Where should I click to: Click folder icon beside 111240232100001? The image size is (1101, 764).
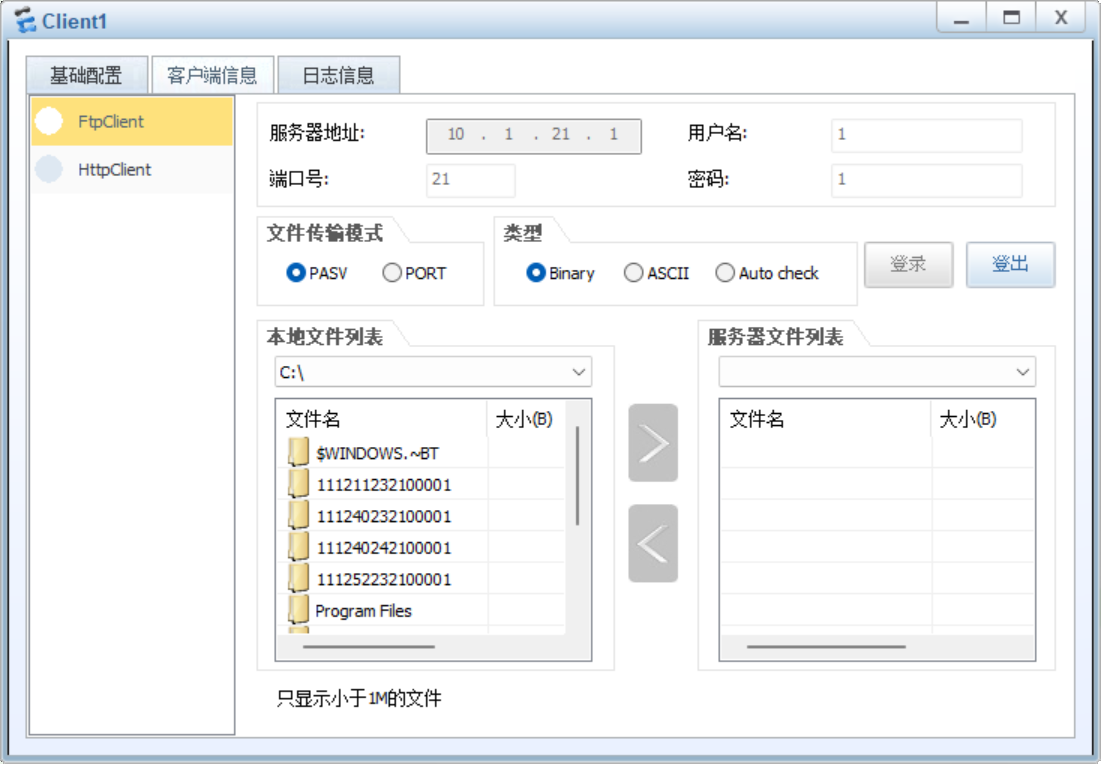click(298, 516)
